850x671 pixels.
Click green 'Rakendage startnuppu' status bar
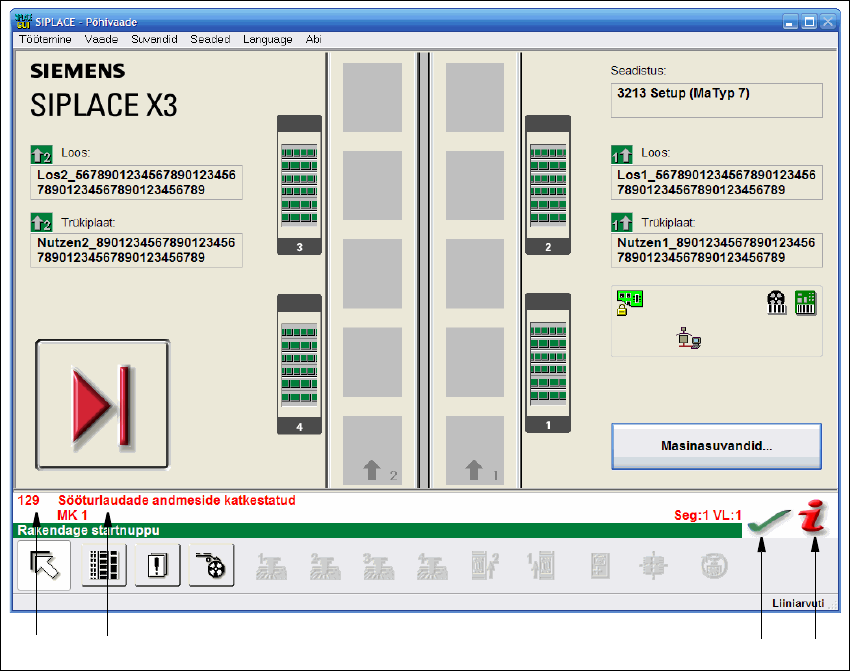coord(377,530)
